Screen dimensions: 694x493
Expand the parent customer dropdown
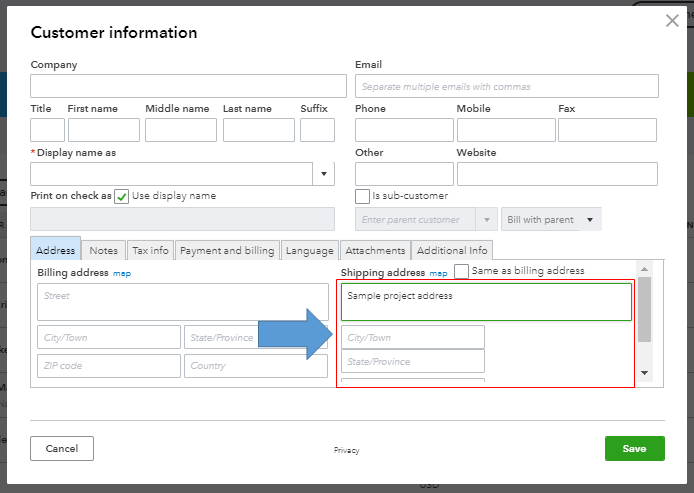(487, 220)
